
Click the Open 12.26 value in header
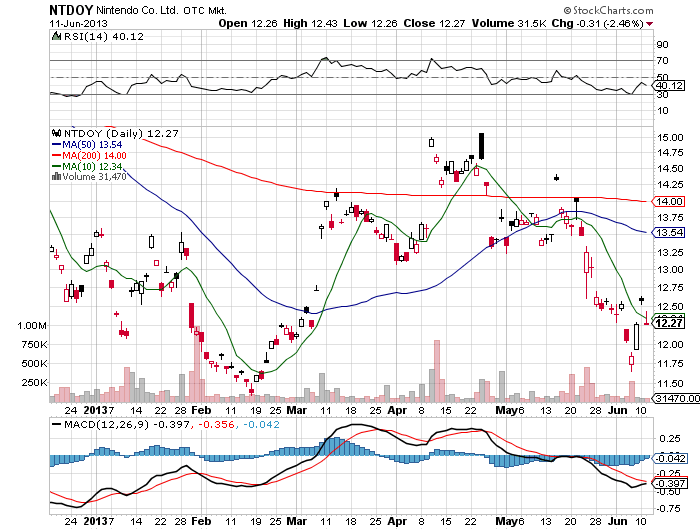(248, 24)
